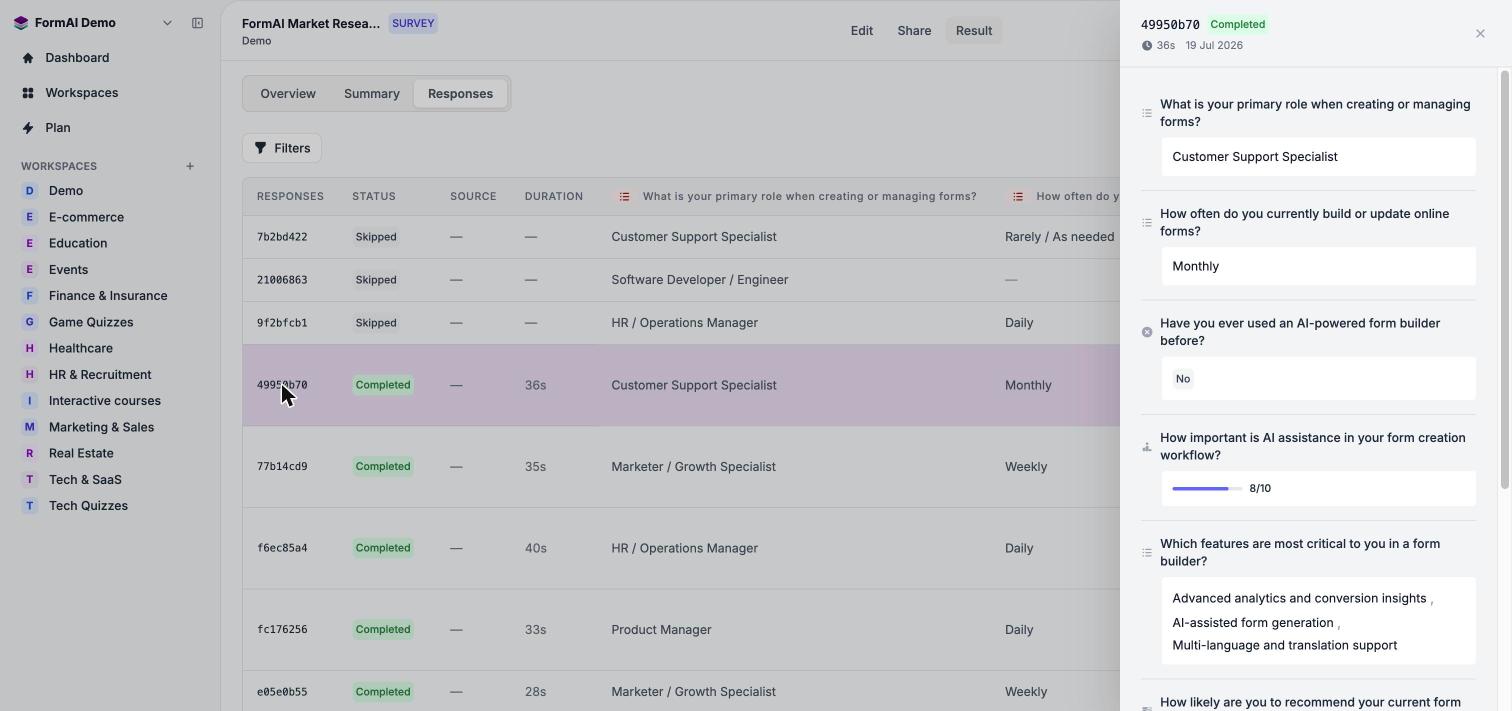Open response 7b2bd422
Viewport: 1512px width, 711px height.
pos(282,237)
